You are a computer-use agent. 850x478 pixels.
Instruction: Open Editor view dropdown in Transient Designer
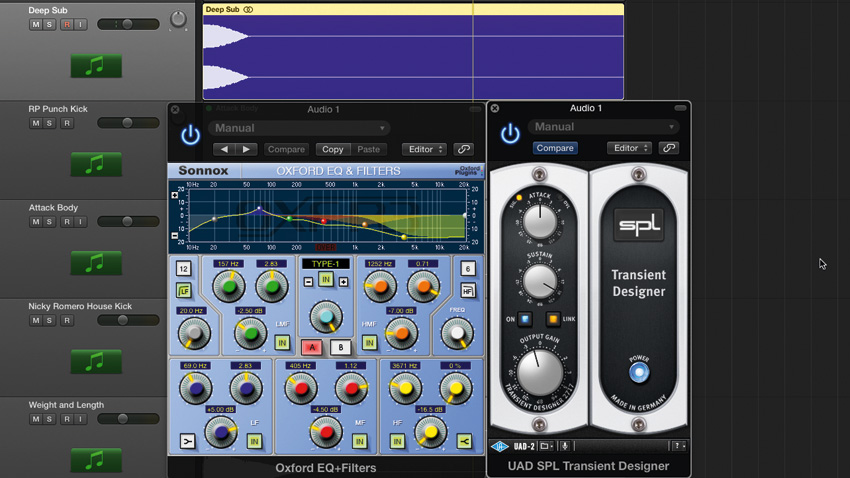[x=629, y=148]
